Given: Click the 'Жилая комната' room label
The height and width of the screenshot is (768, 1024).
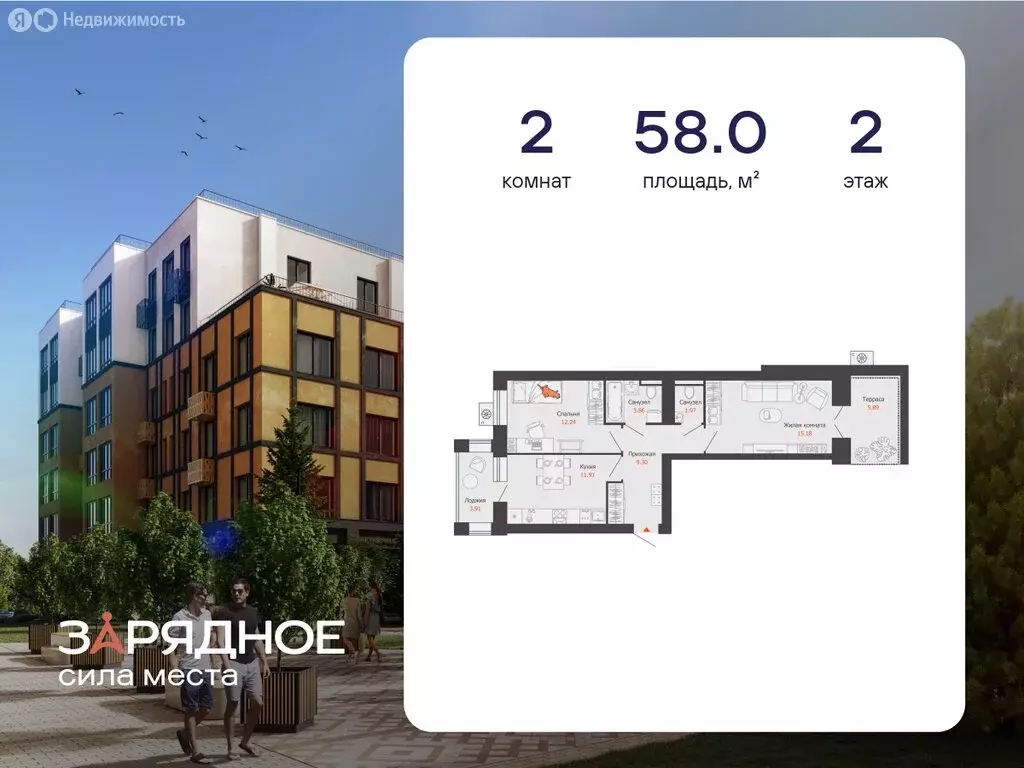Looking at the screenshot, I should (x=805, y=425).
